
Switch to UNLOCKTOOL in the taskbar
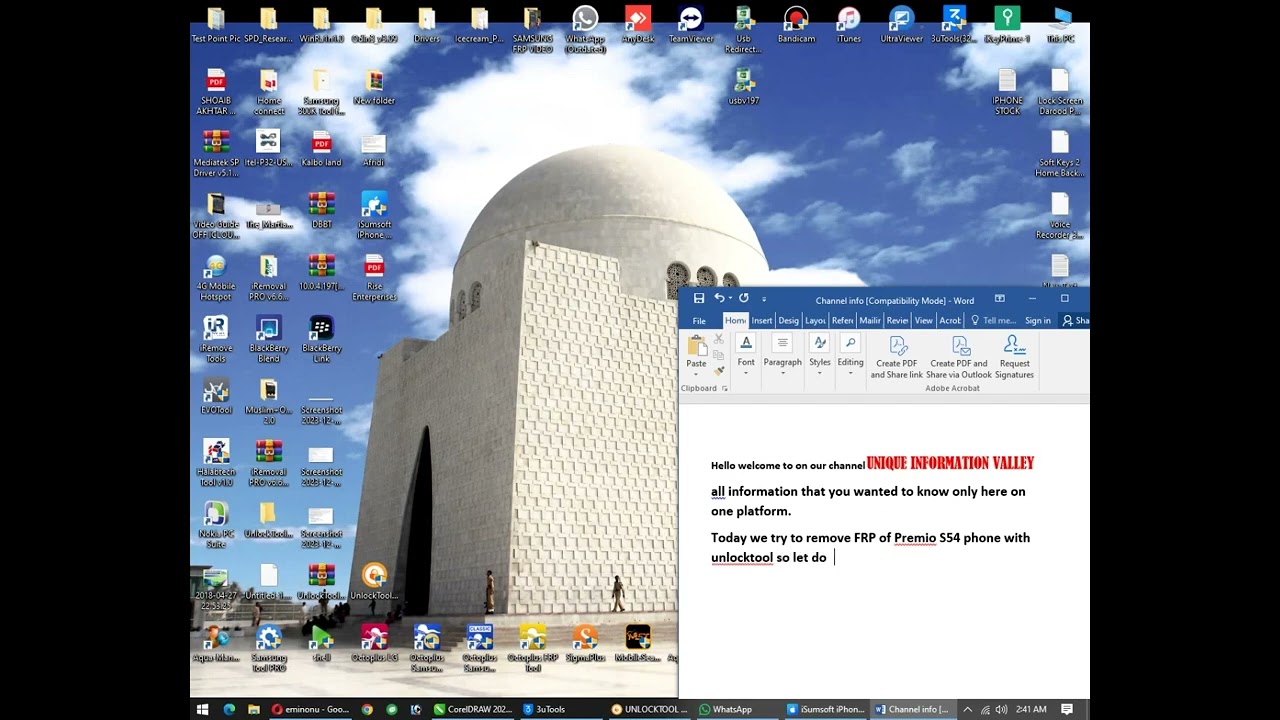tap(650, 709)
